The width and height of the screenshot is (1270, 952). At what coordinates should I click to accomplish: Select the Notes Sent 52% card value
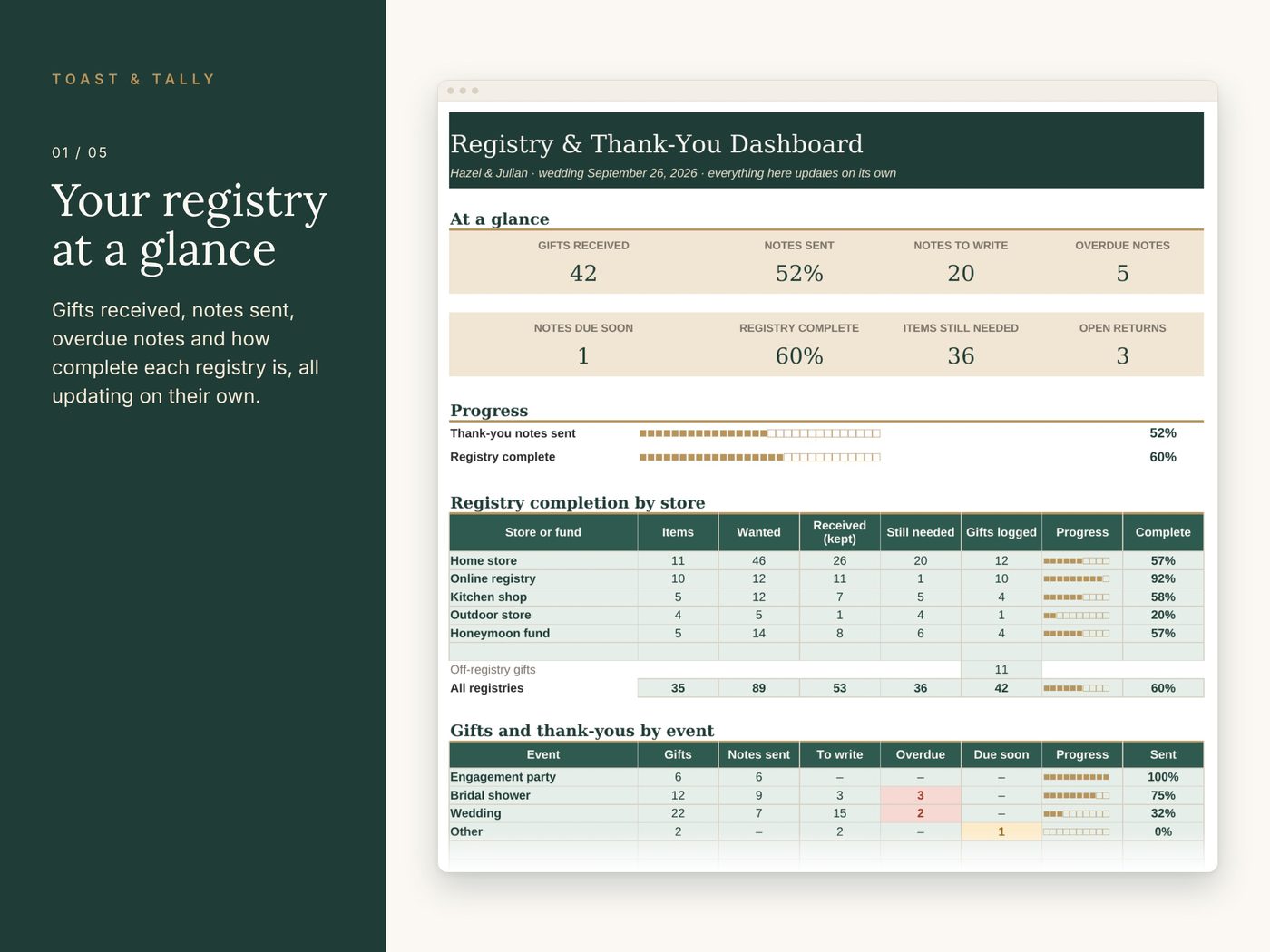click(x=799, y=274)
